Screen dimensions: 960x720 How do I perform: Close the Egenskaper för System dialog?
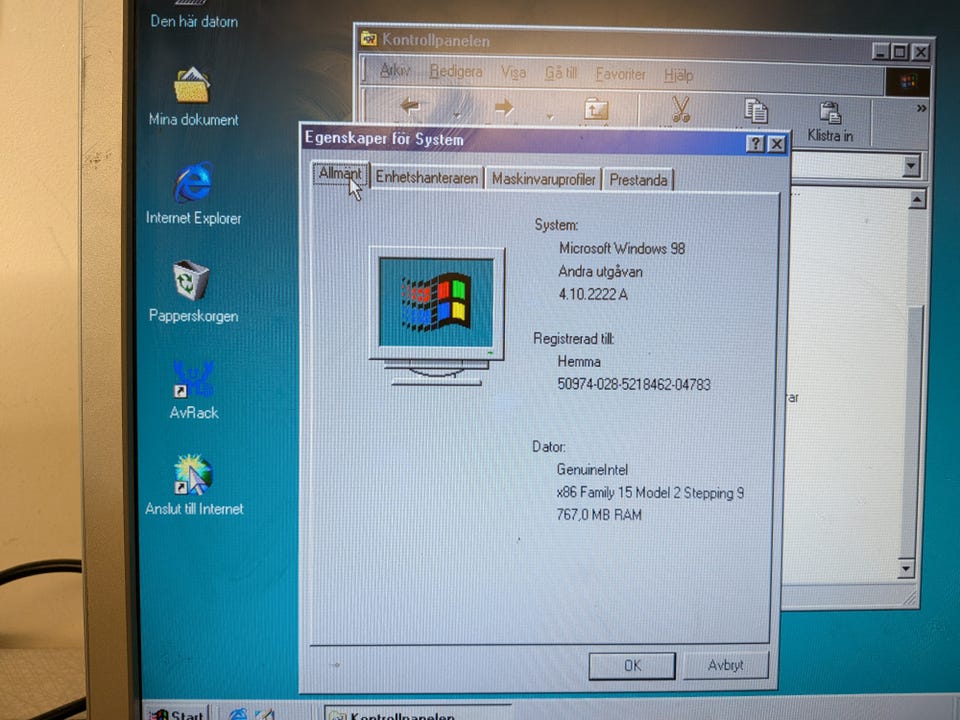pyautogui.click(x=776, y=144)
